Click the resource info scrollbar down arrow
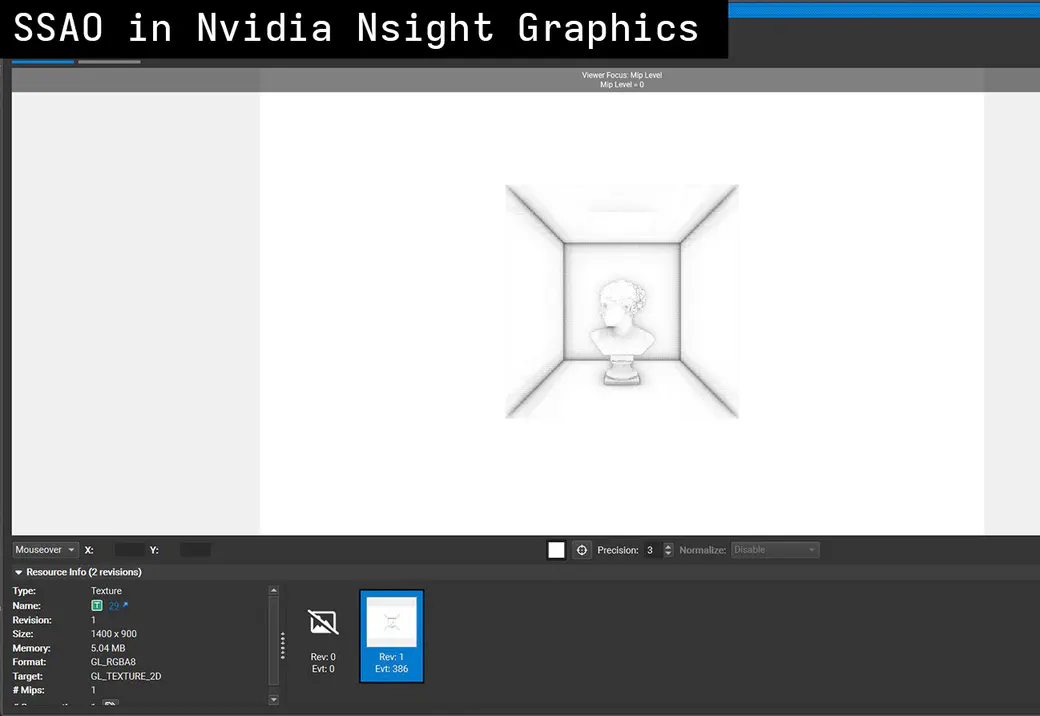This screenshot has height=716, width=1040. pyautogui.click(x=273, y=699)
